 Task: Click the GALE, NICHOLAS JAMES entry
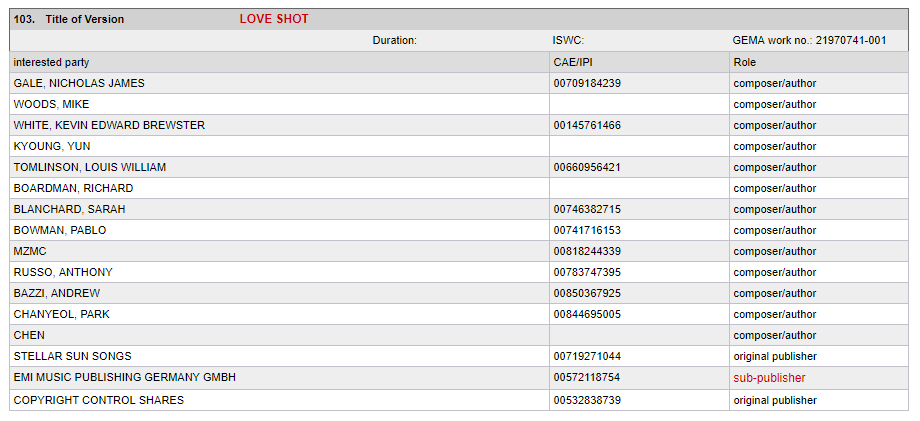tap(79, 83)
